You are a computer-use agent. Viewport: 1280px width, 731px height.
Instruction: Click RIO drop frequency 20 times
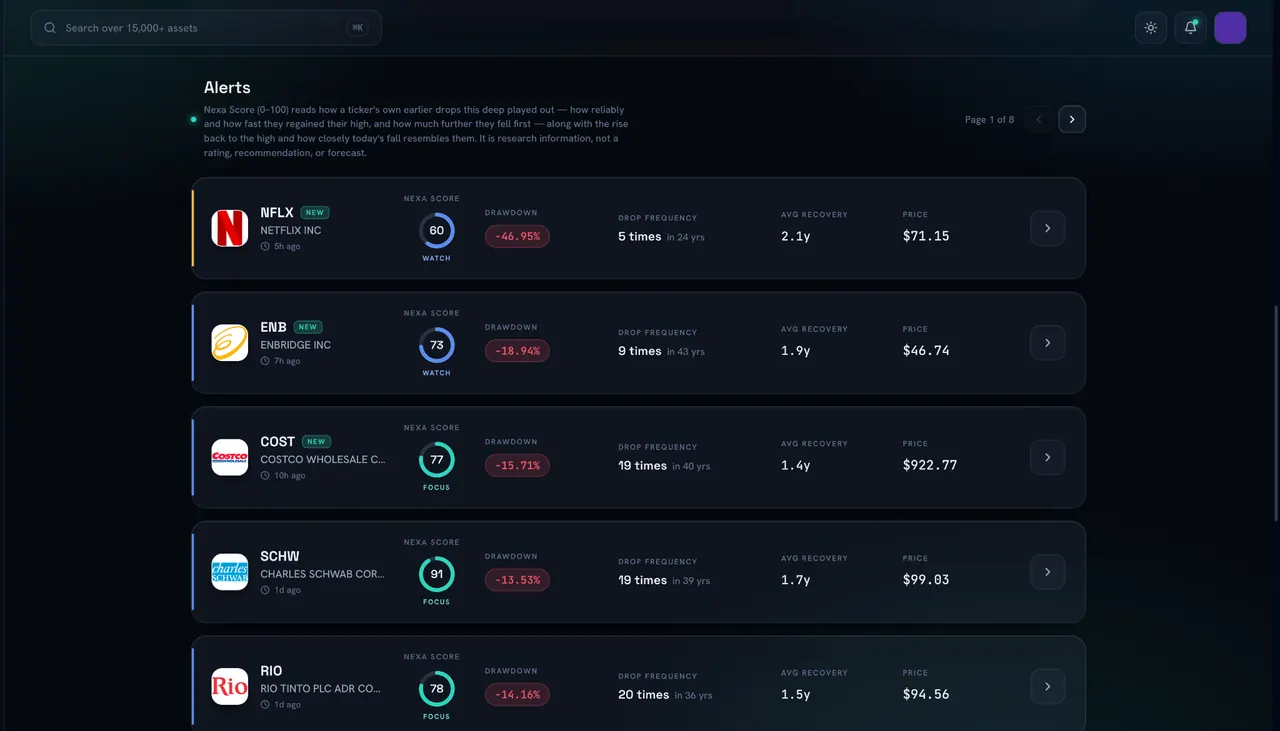[x=643, y=694]
